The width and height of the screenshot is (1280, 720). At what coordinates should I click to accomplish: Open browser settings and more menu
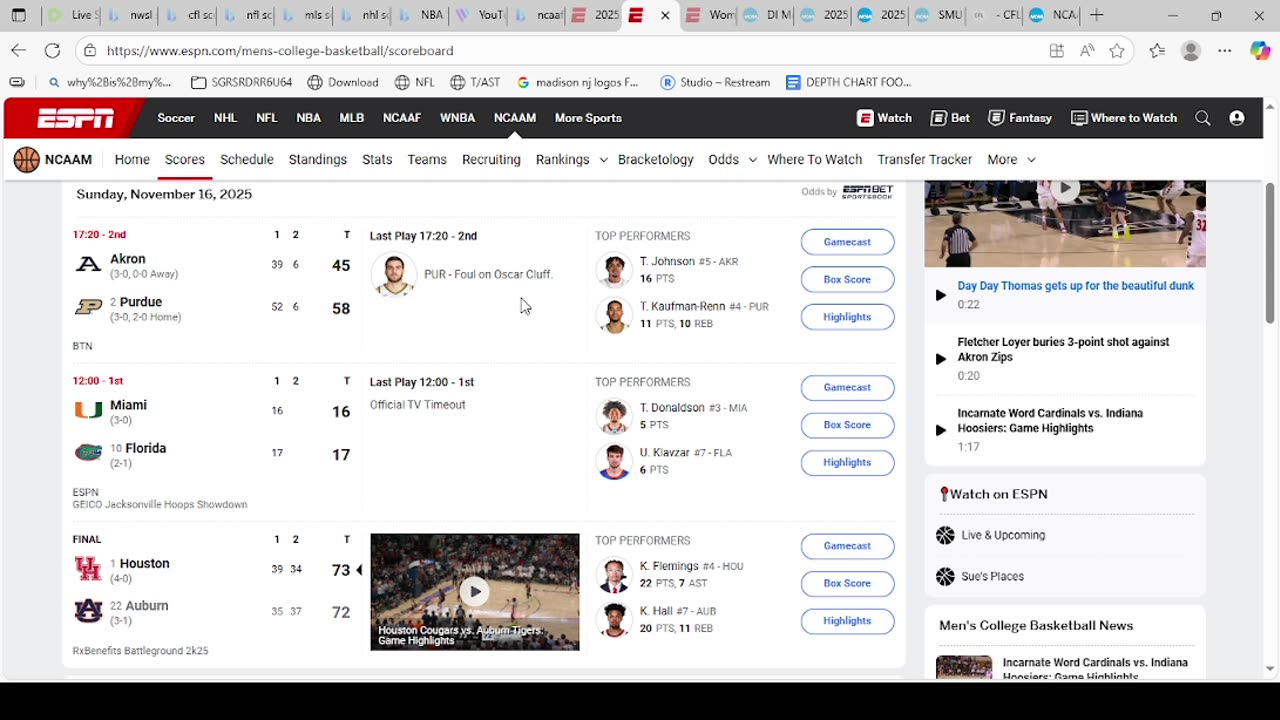tap(1224, 51)
